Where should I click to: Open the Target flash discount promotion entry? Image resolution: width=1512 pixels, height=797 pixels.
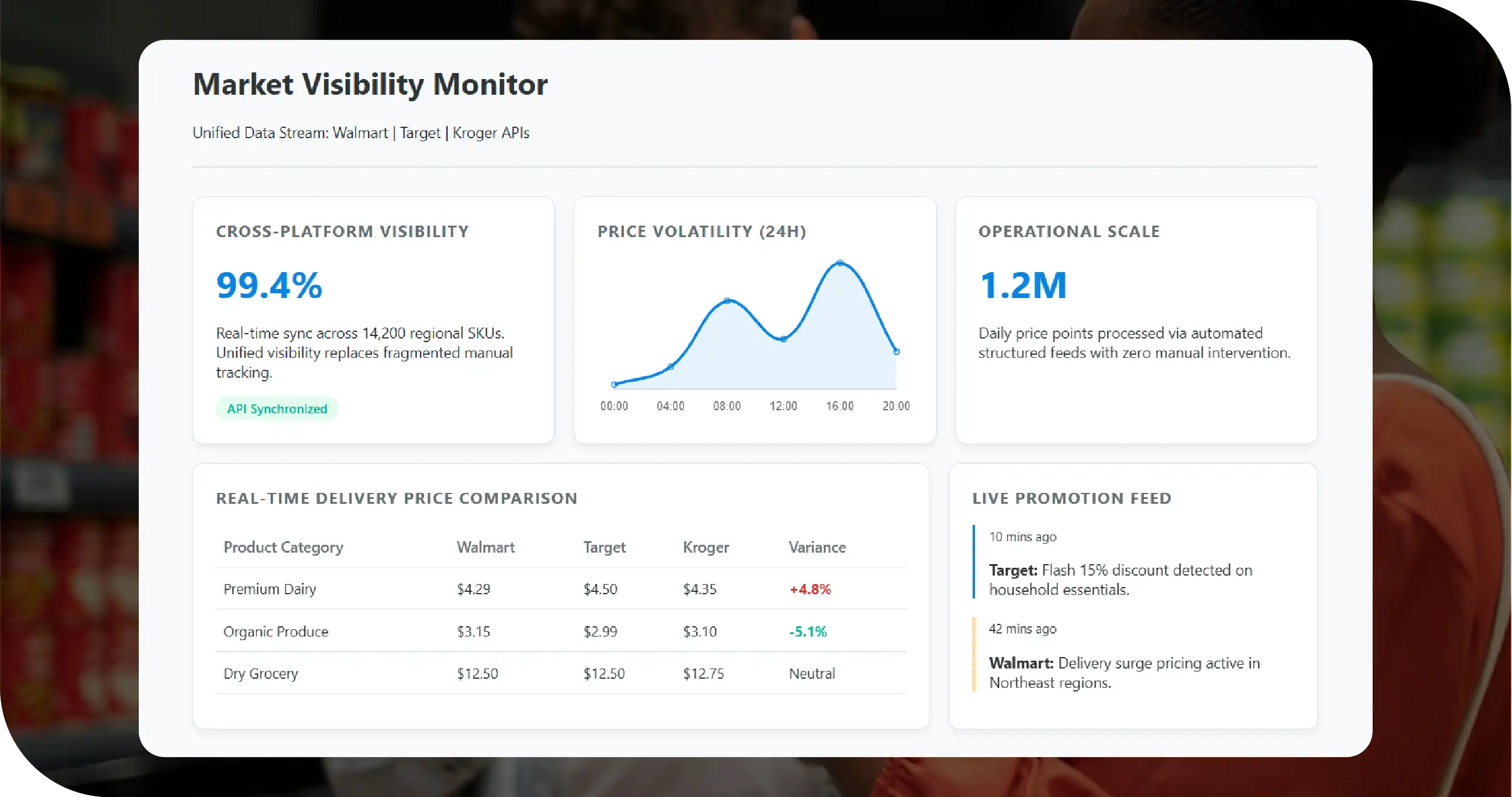click(1120, 579)
